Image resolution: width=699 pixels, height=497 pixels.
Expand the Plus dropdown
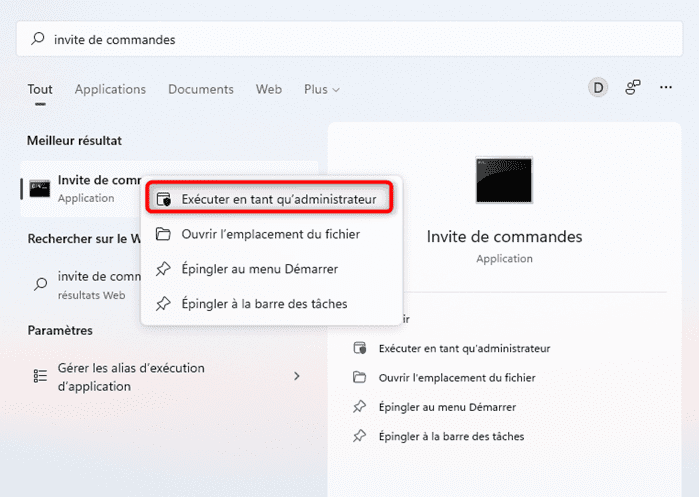322,89
